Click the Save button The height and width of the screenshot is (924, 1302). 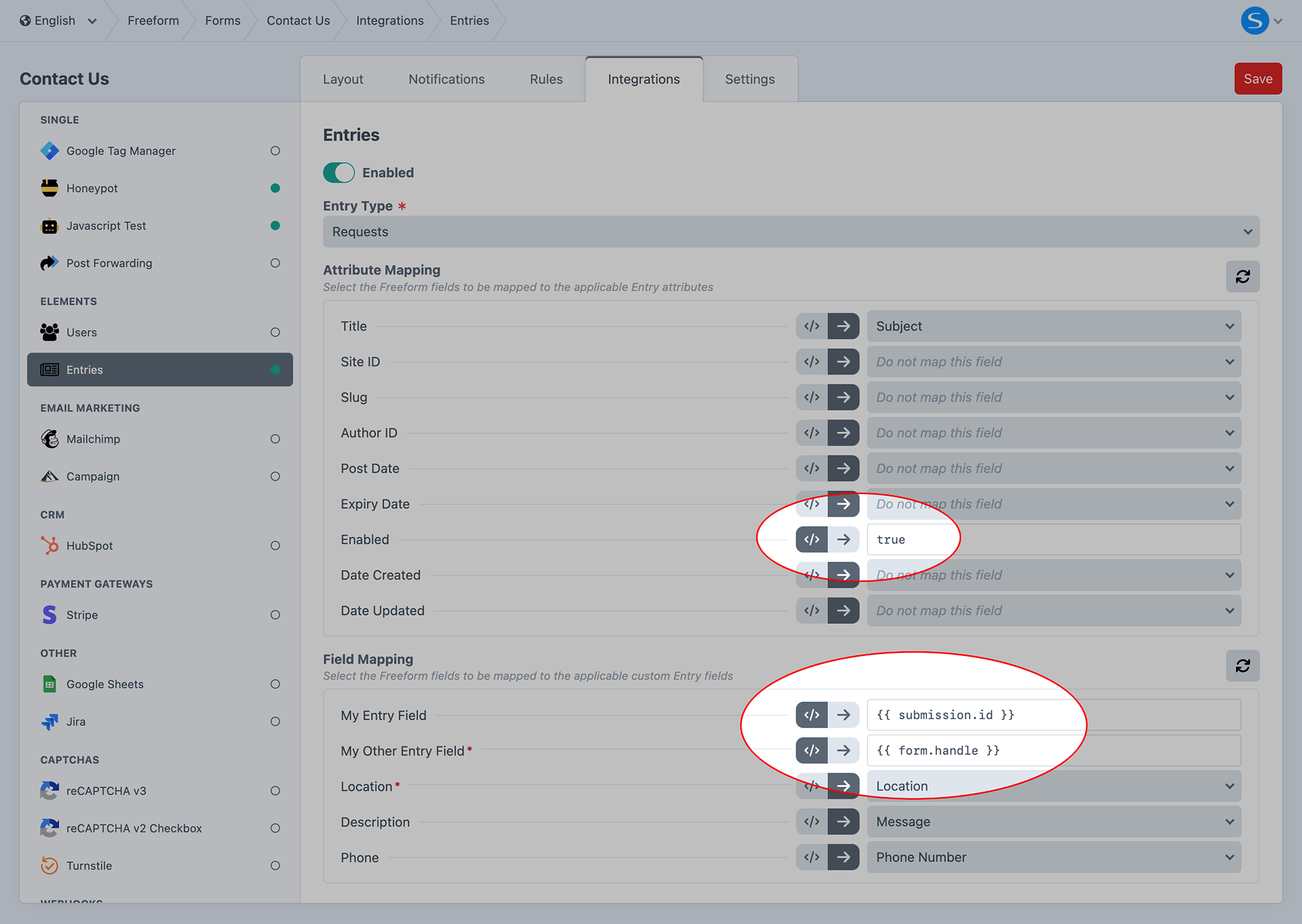(1257, 78)
